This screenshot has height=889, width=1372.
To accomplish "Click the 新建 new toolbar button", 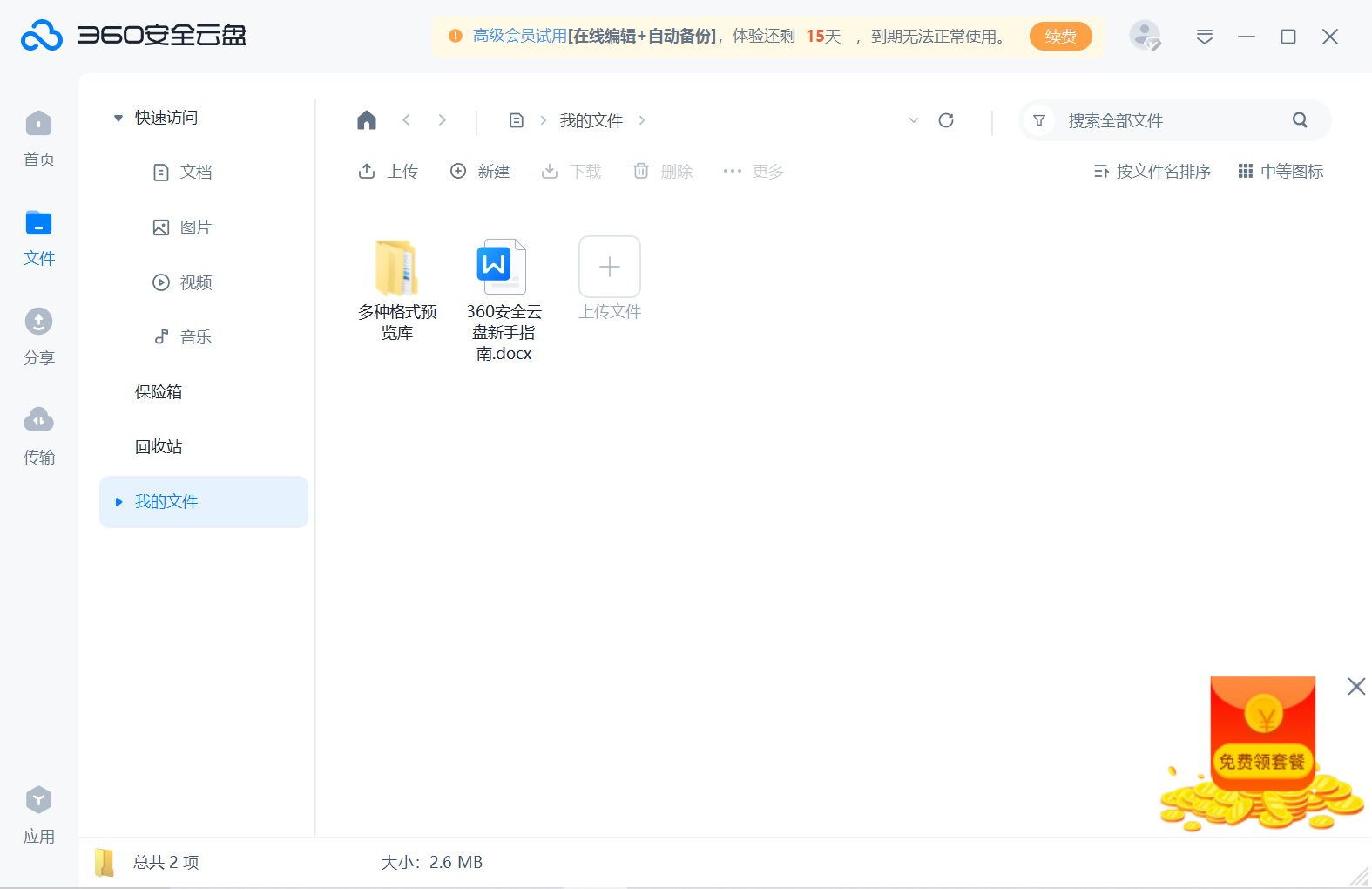I will [480, 172].
